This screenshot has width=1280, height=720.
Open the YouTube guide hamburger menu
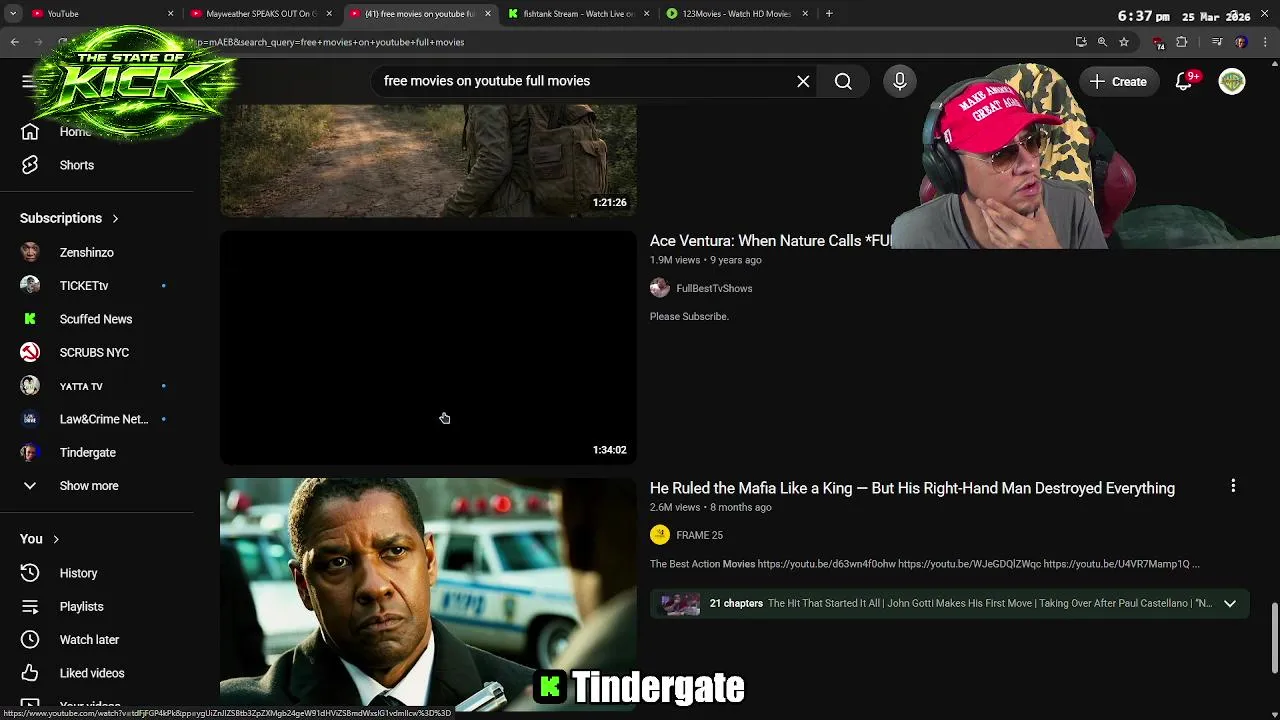click(29, 81)
